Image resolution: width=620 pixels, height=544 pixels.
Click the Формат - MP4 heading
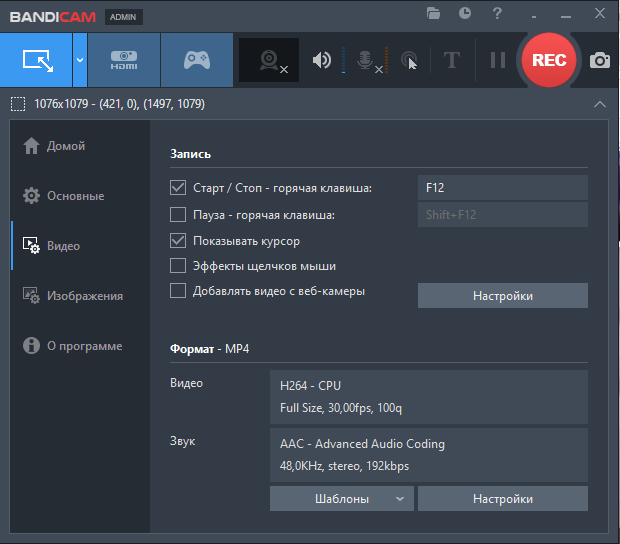[210, 349]
